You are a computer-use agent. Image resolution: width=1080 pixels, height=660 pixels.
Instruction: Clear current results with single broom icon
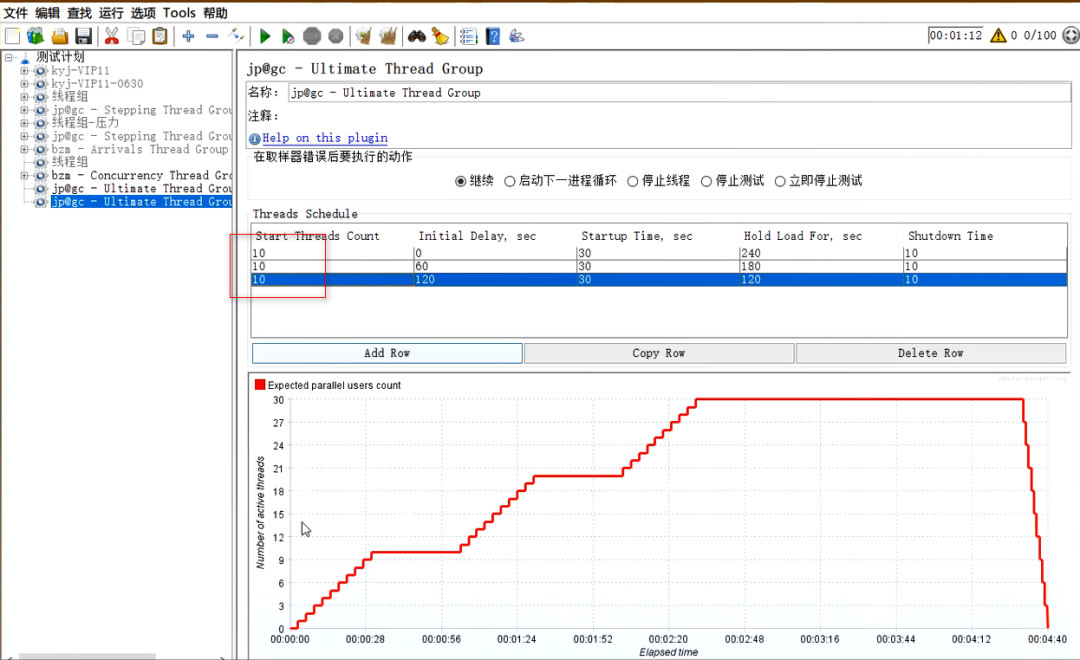[x=364, y=36]
